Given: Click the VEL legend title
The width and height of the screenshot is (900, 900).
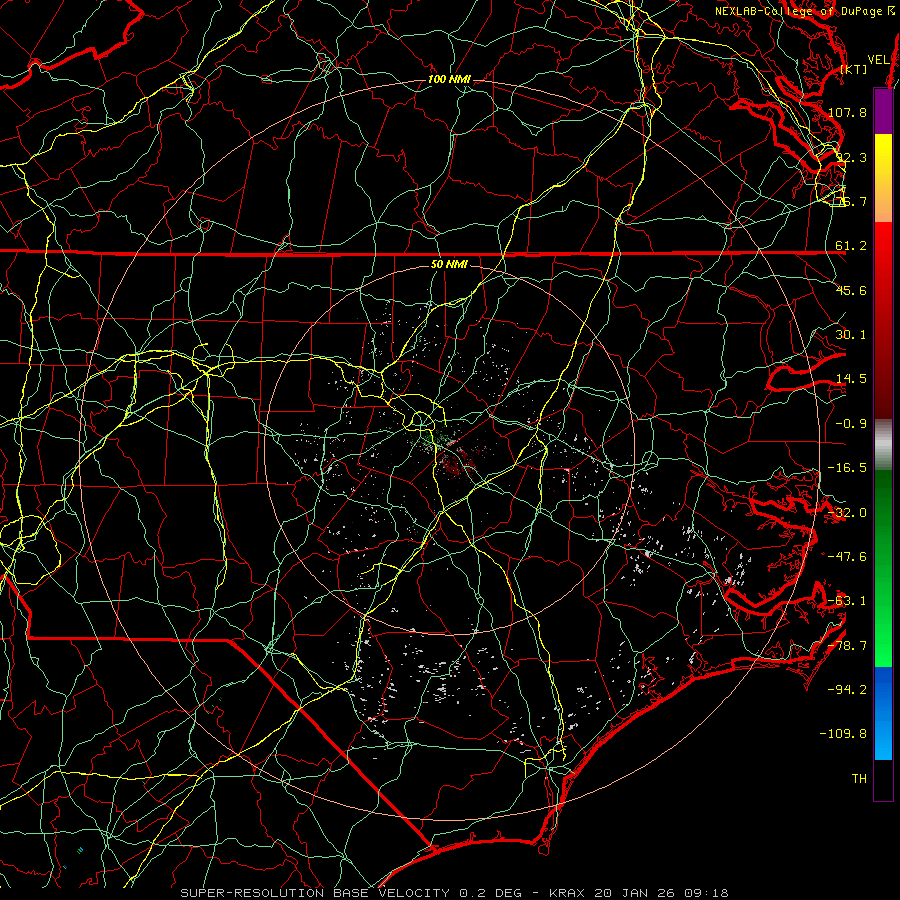Looking at the screenshot, I should (878, 59).
